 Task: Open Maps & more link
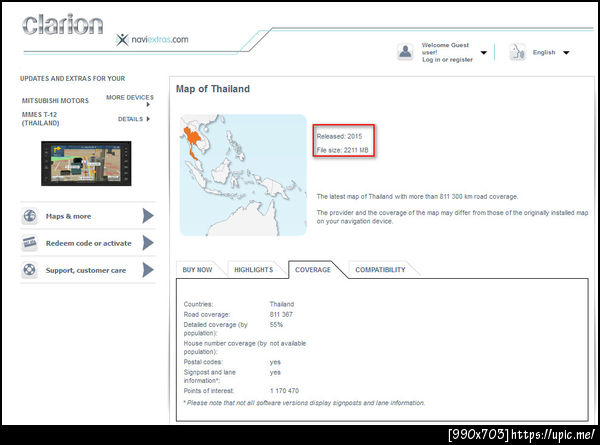pos(68,216)
